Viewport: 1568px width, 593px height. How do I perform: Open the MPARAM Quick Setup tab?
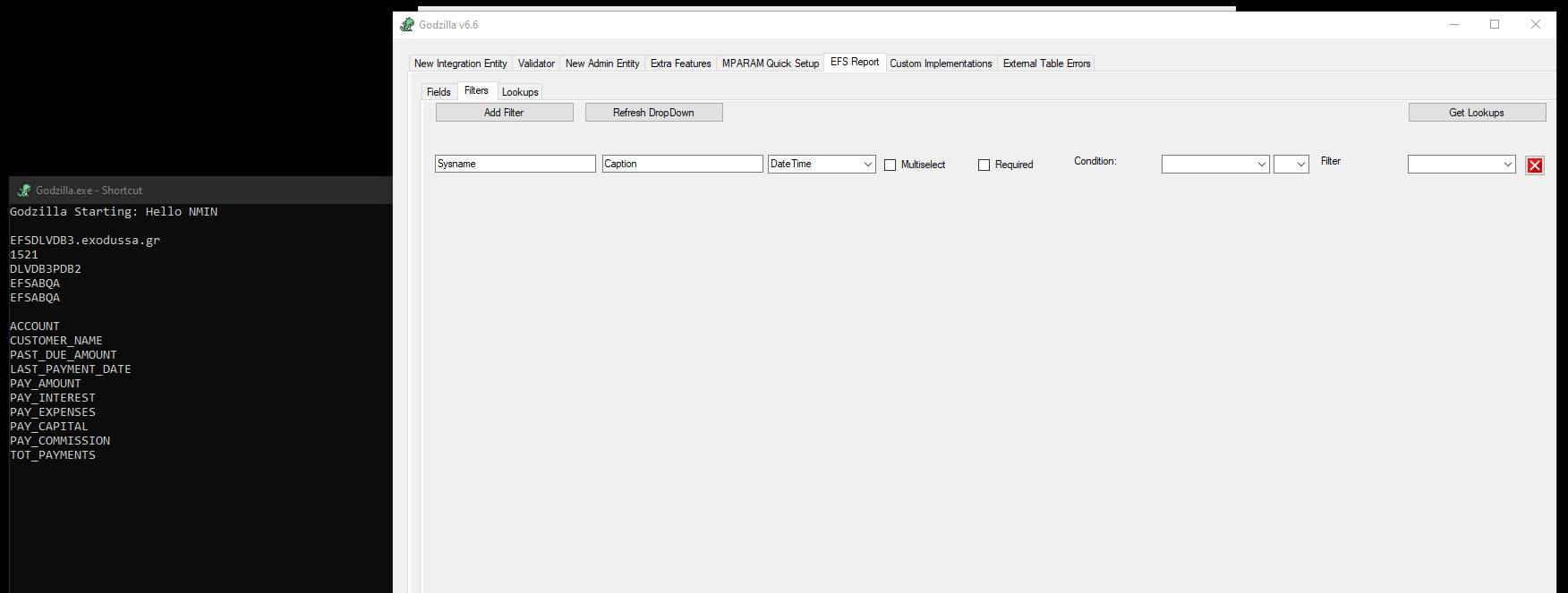click(x=770, y=64)
